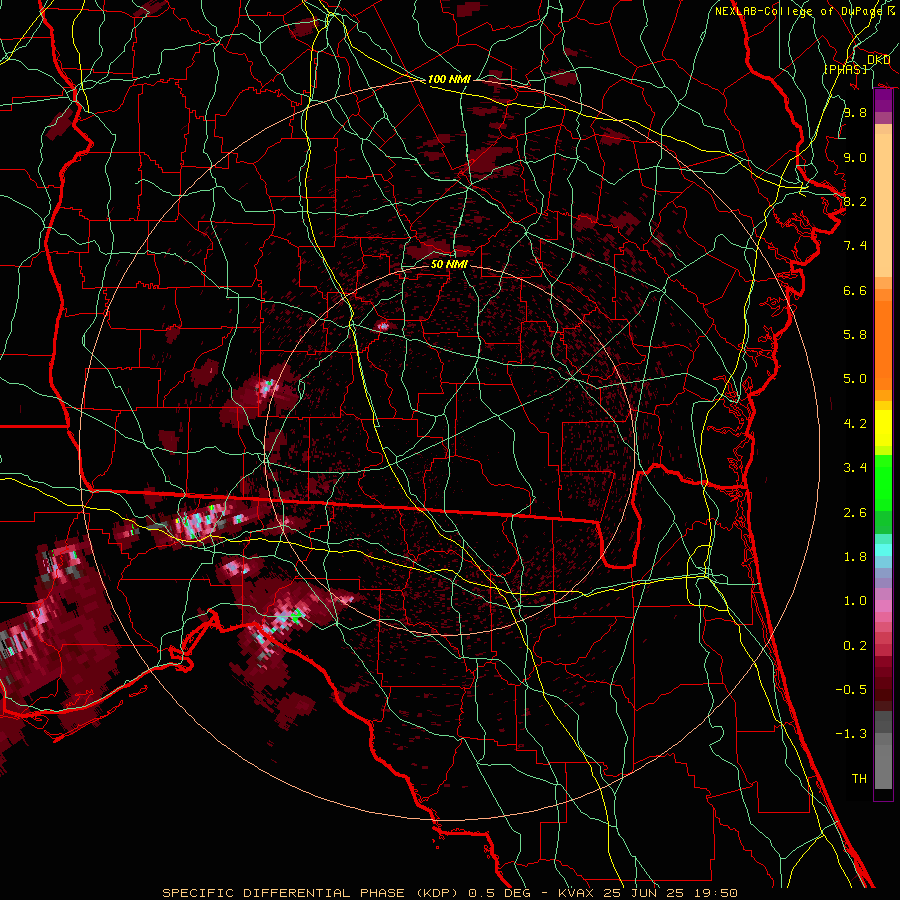The width and height of the screenshot is (900, 900).
Task: Click the -1.3 legend value
Action: pyautogui.click(x=851, y=734)
